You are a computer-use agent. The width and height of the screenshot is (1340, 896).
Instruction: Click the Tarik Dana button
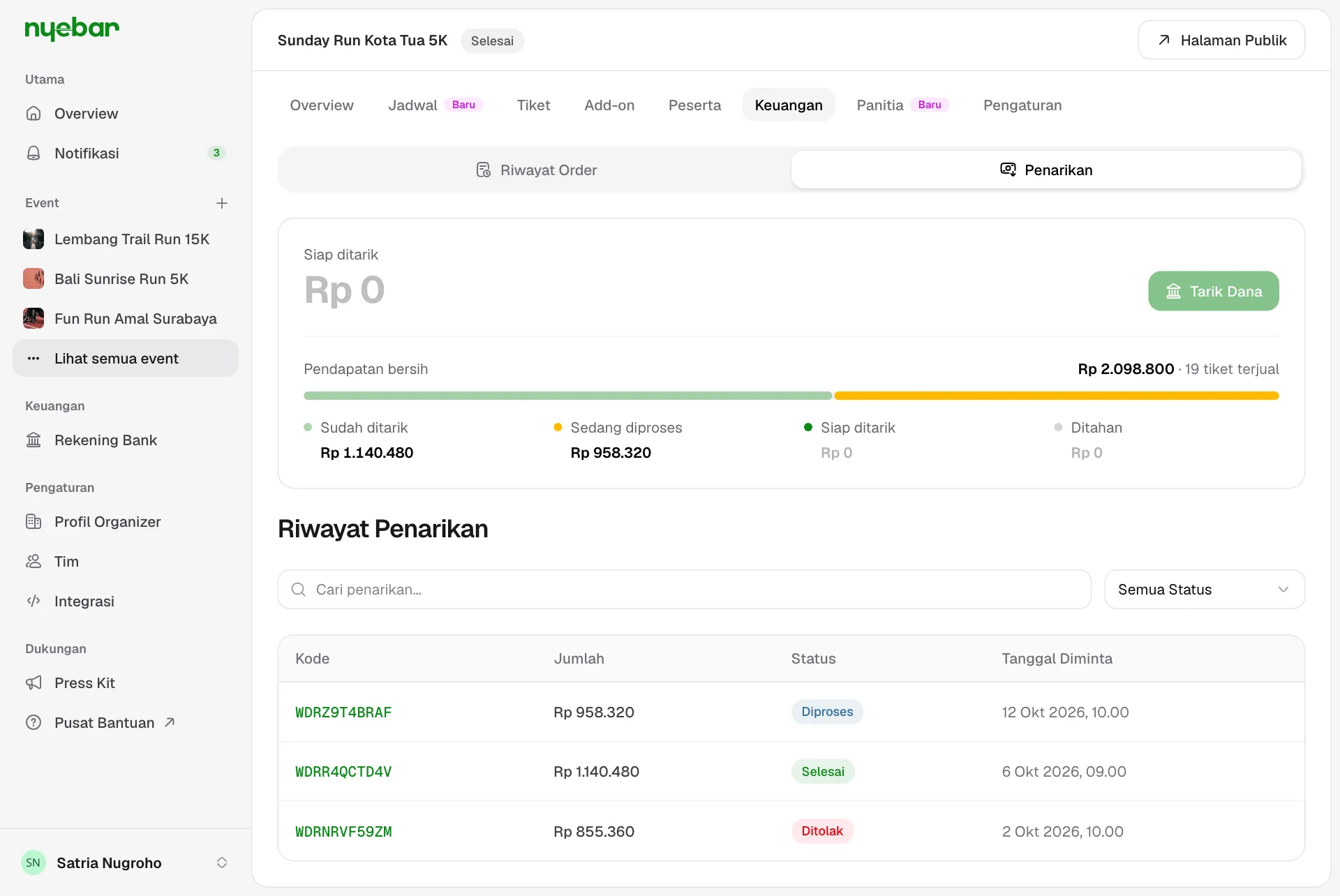pos(1213,291)
